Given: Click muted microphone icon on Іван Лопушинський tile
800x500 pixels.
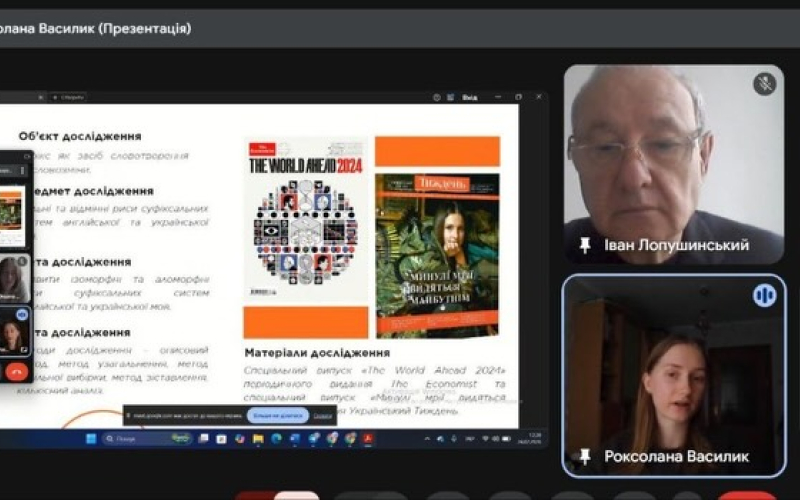Looking at the screenshot, I should point(764,84).
